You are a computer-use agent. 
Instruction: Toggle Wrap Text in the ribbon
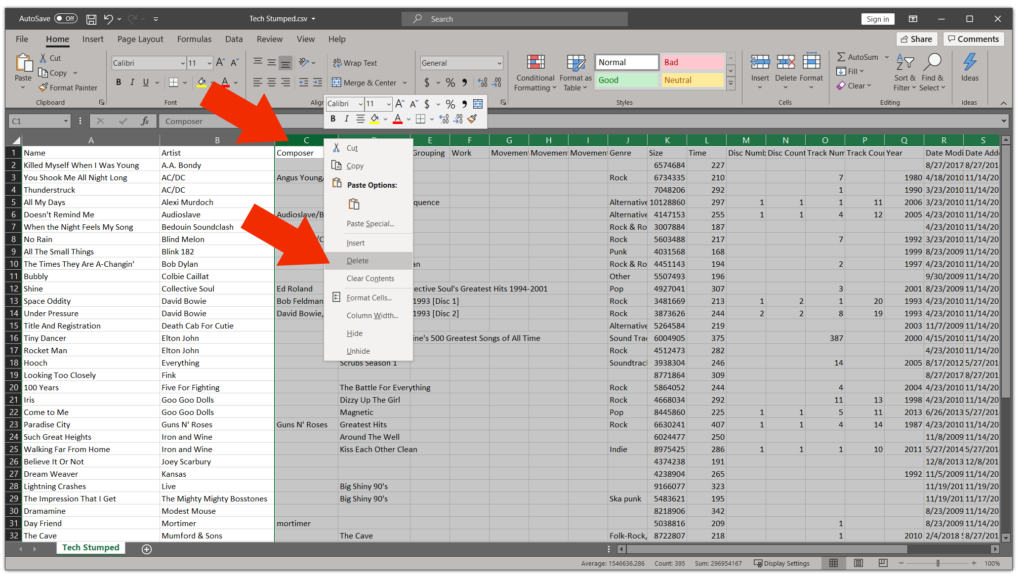point(355,63)
